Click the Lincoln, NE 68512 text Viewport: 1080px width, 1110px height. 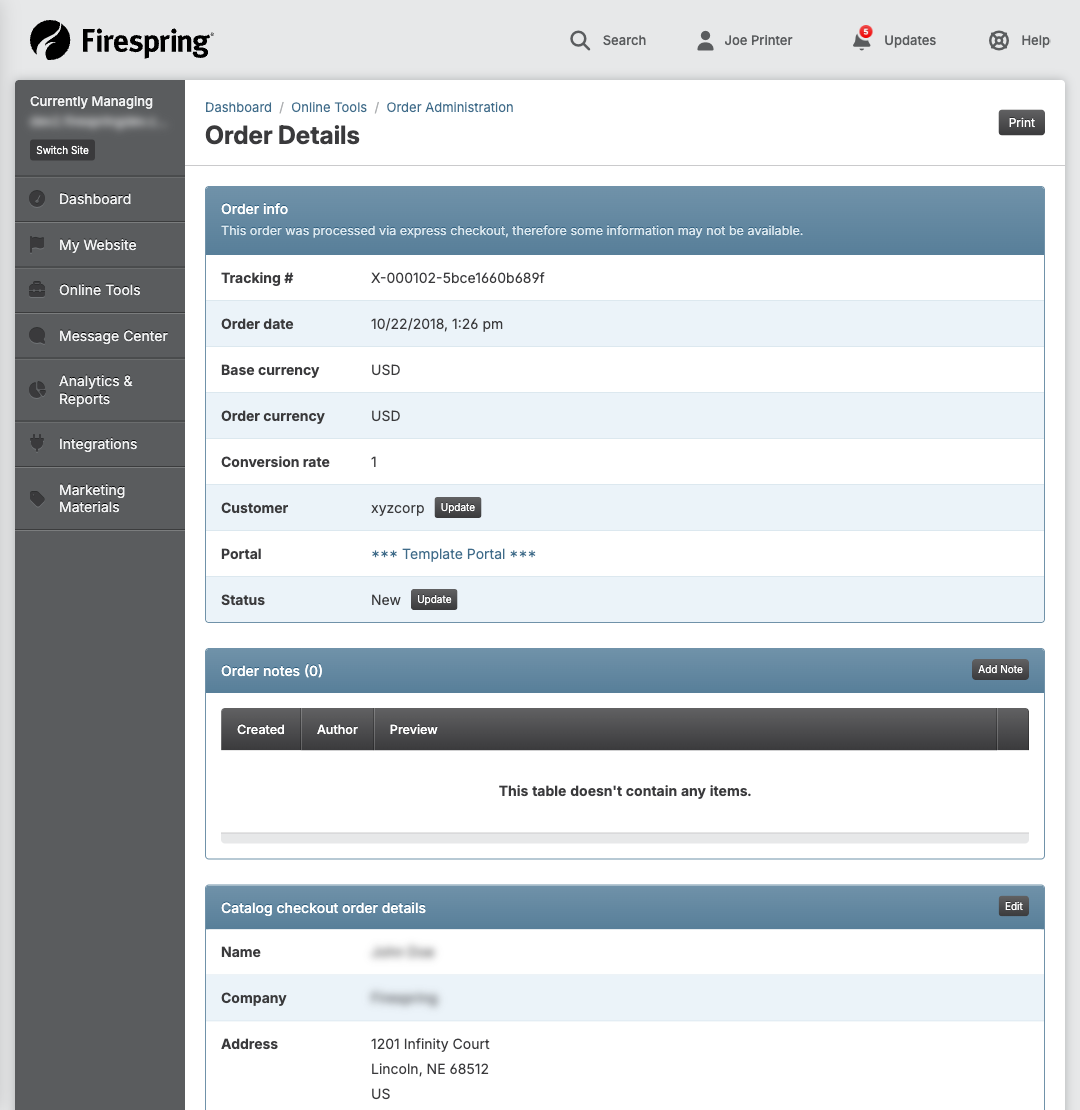point(430,1069)
